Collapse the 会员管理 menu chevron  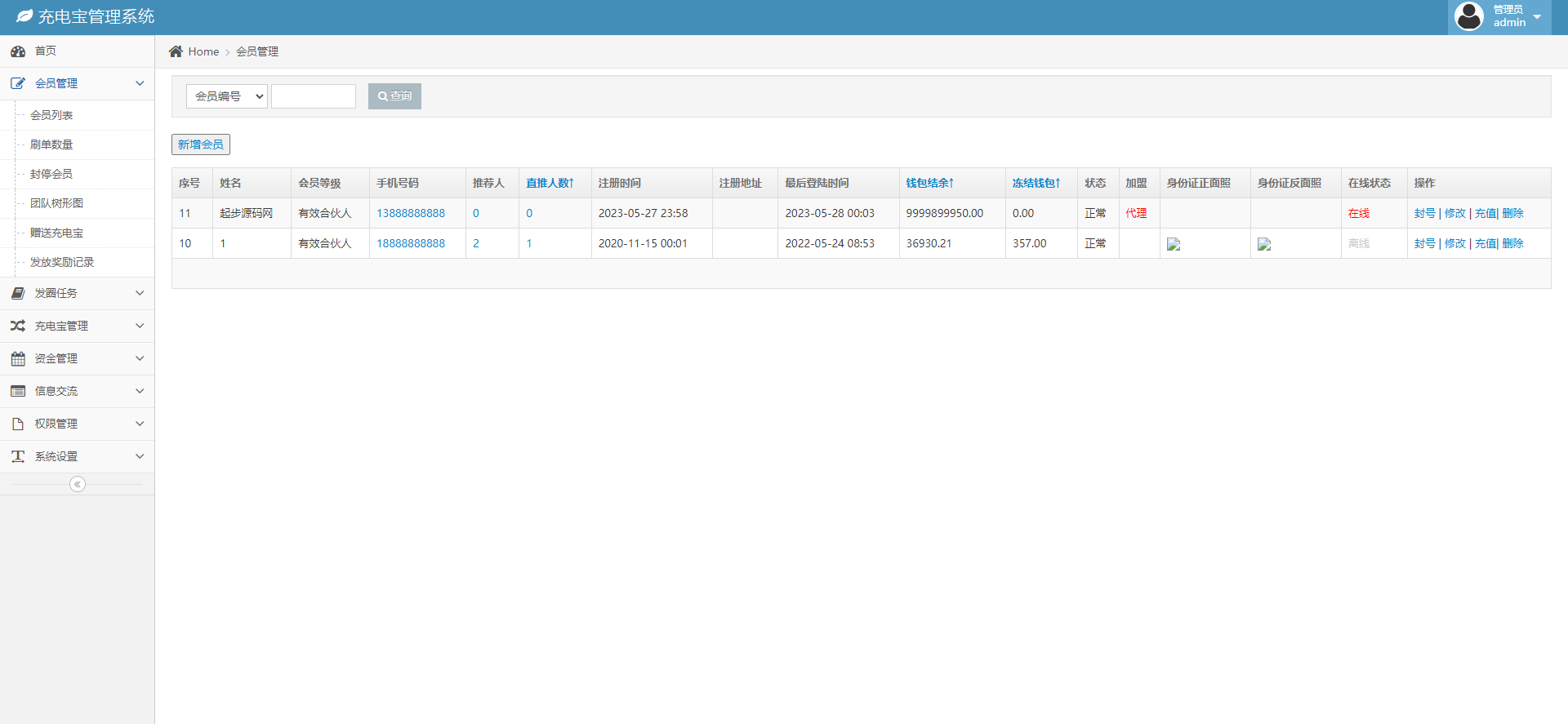click(140, 83)
